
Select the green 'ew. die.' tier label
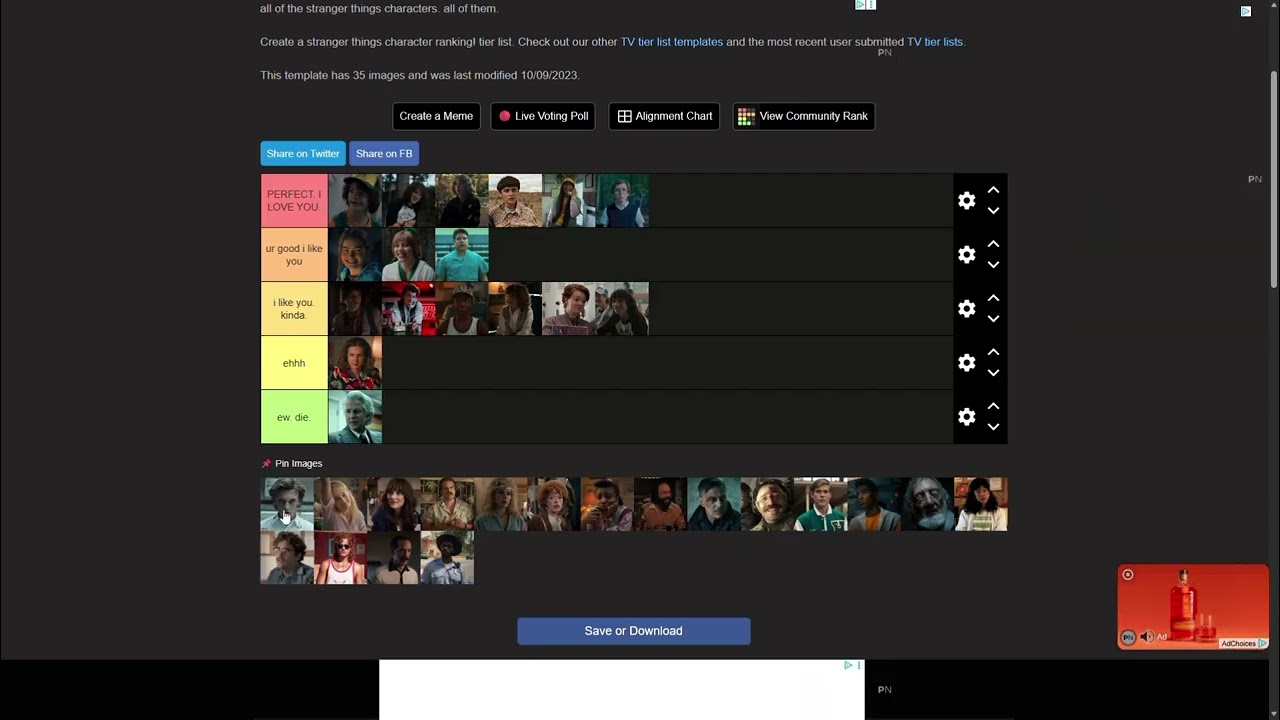(294, 417)
